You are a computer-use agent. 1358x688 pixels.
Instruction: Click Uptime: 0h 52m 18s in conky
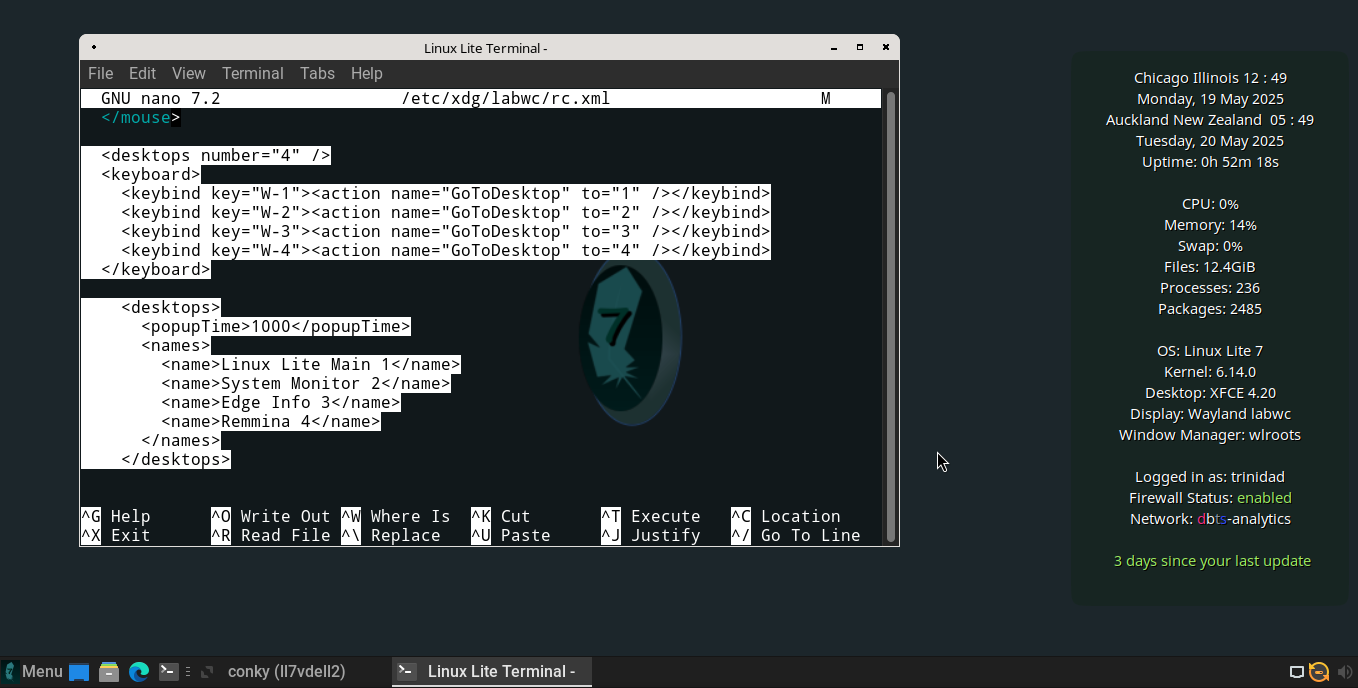pos(1210,162)
